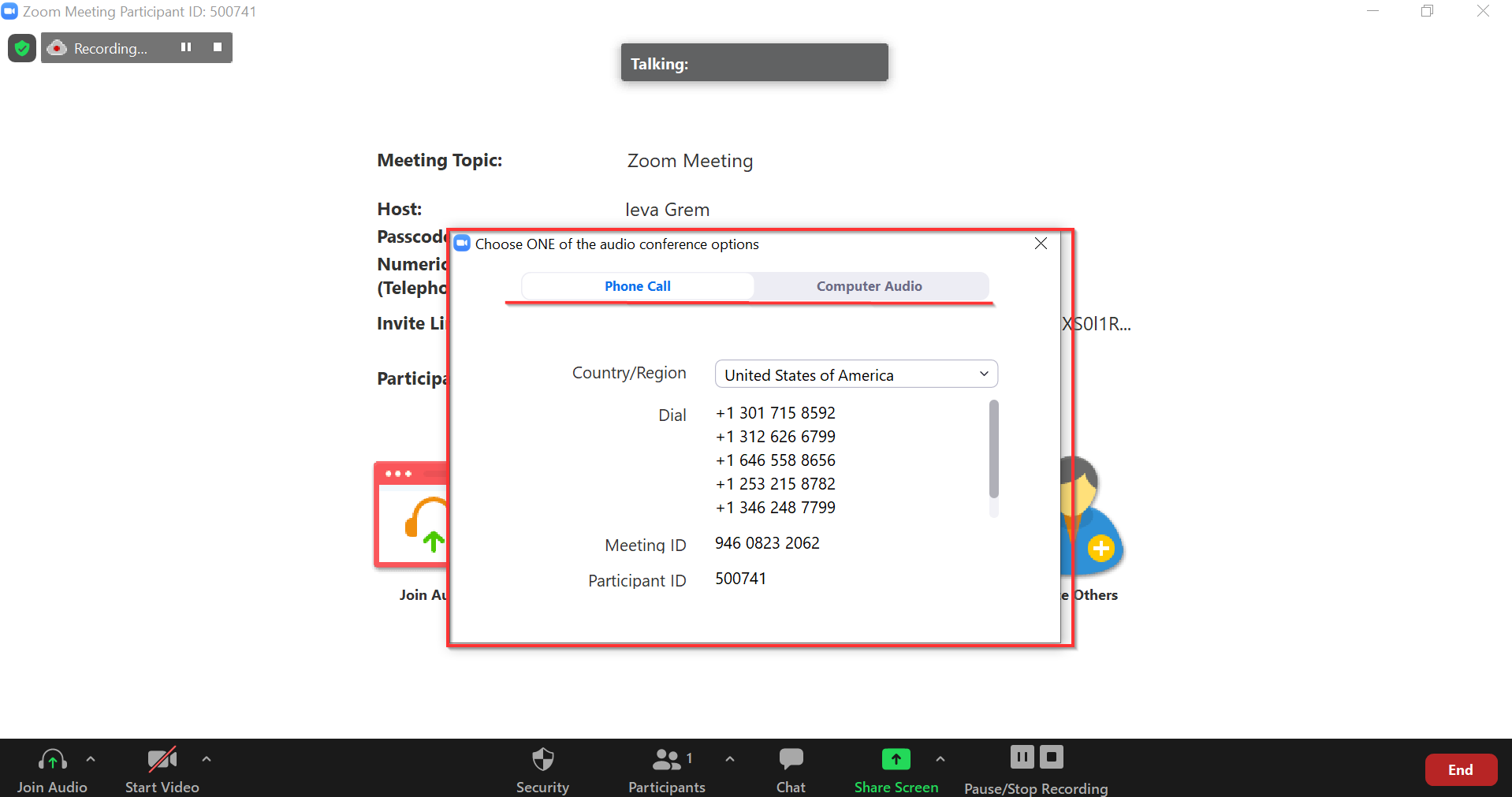Expand audio options arrow next to Join Audio
The height and width of the screenshot is (797, 1512).
click(91, 759)
